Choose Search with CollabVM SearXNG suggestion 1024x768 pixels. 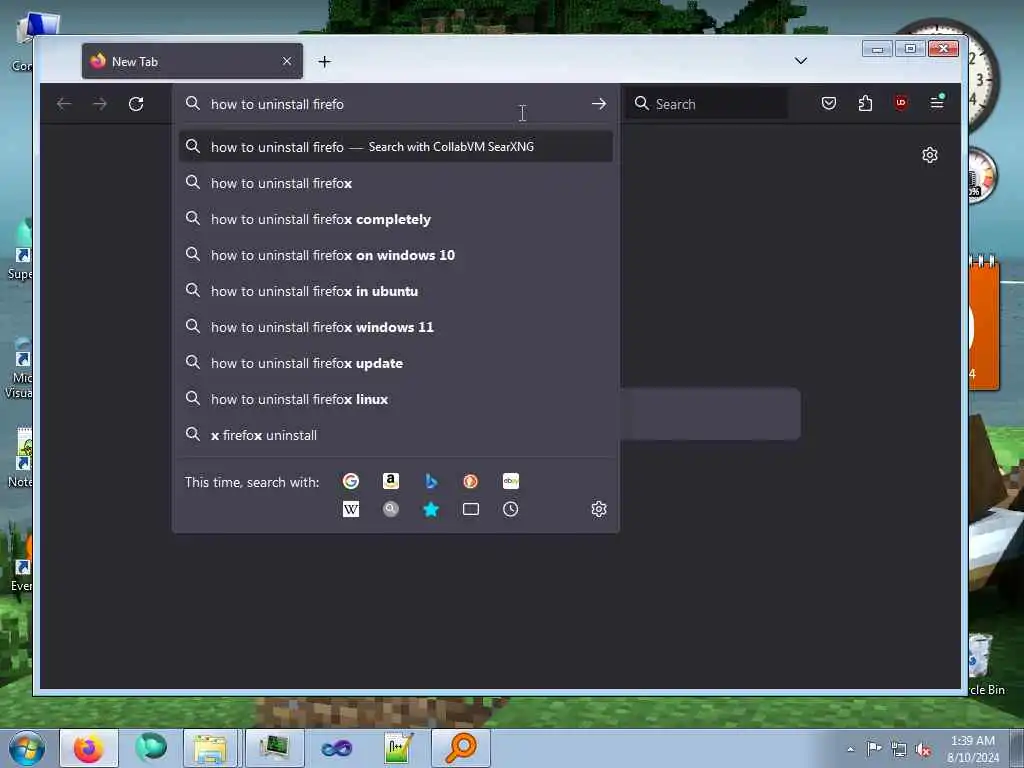[396, 147]
